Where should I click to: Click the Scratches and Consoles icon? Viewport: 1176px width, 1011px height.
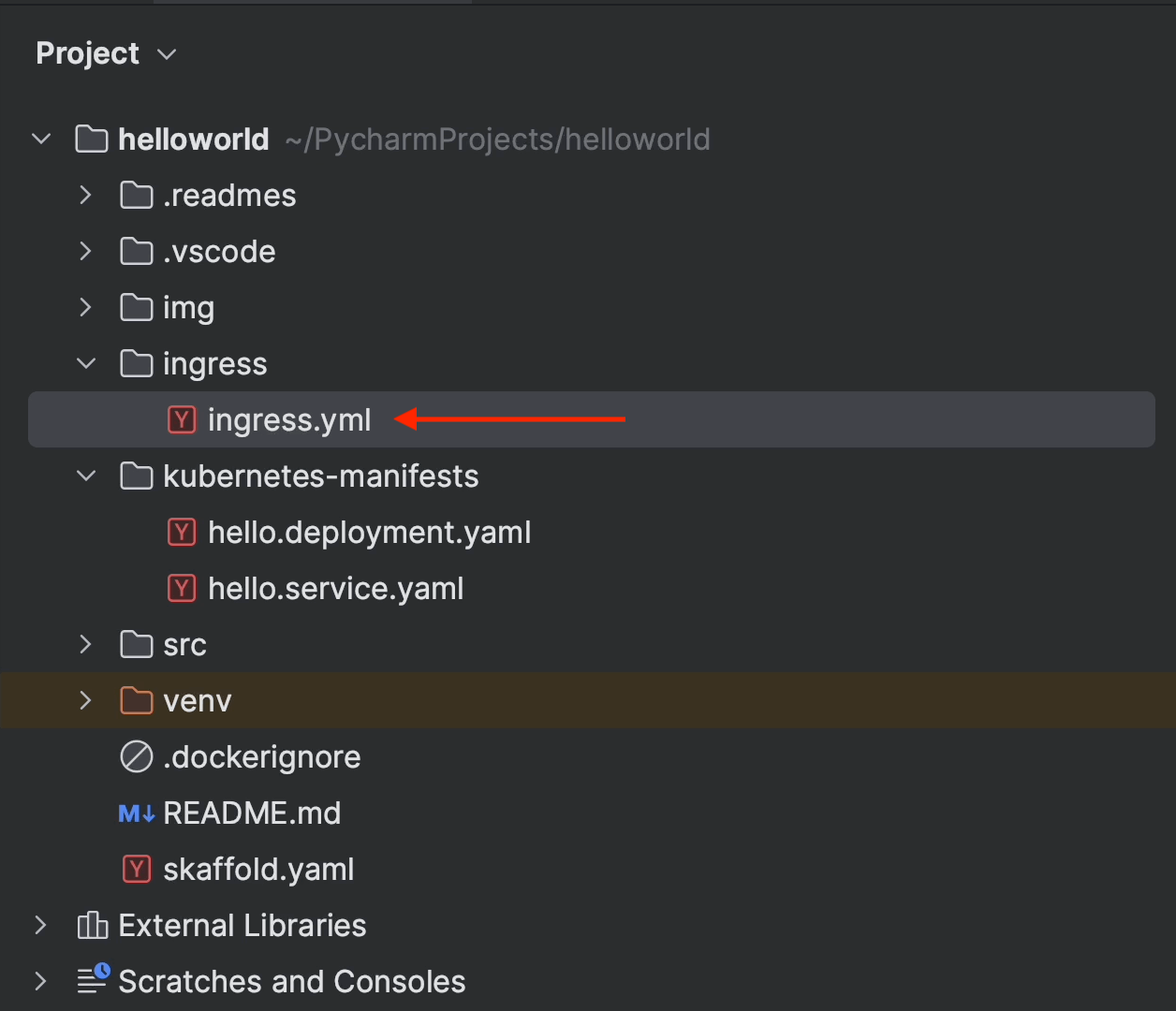tap(92, 980)
